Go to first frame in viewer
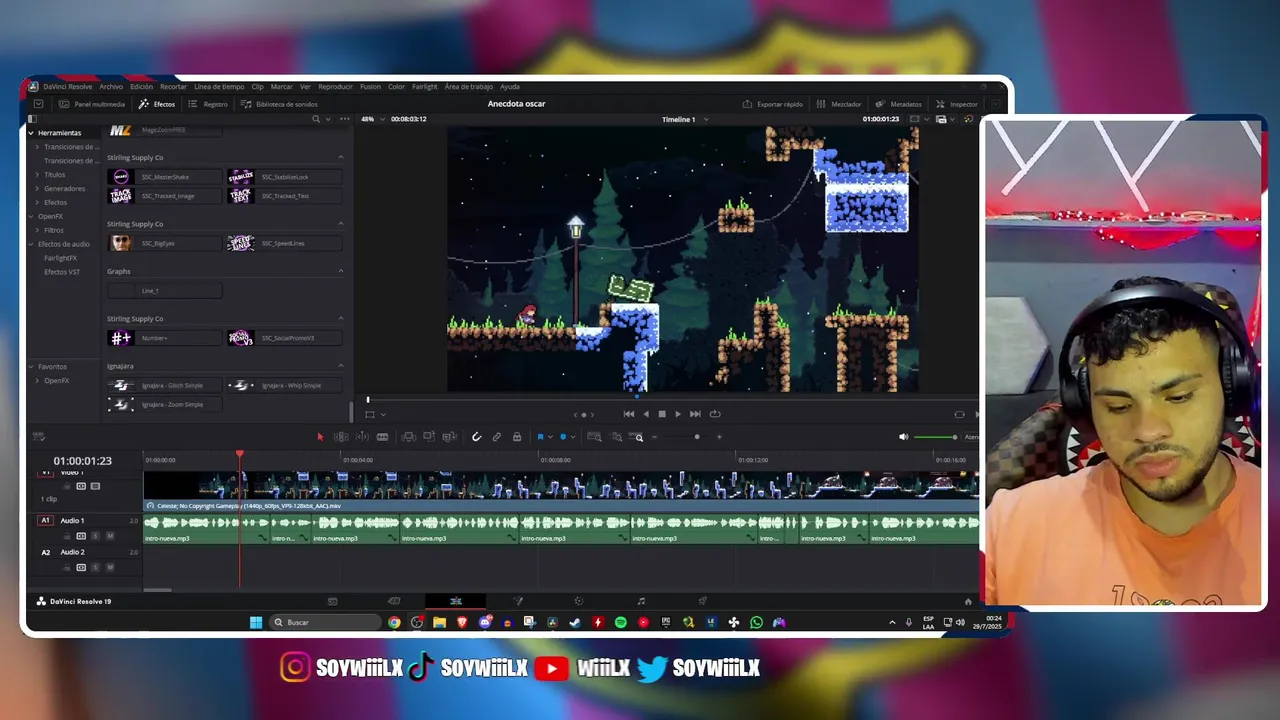1280x720 pixels. (628, 414)
